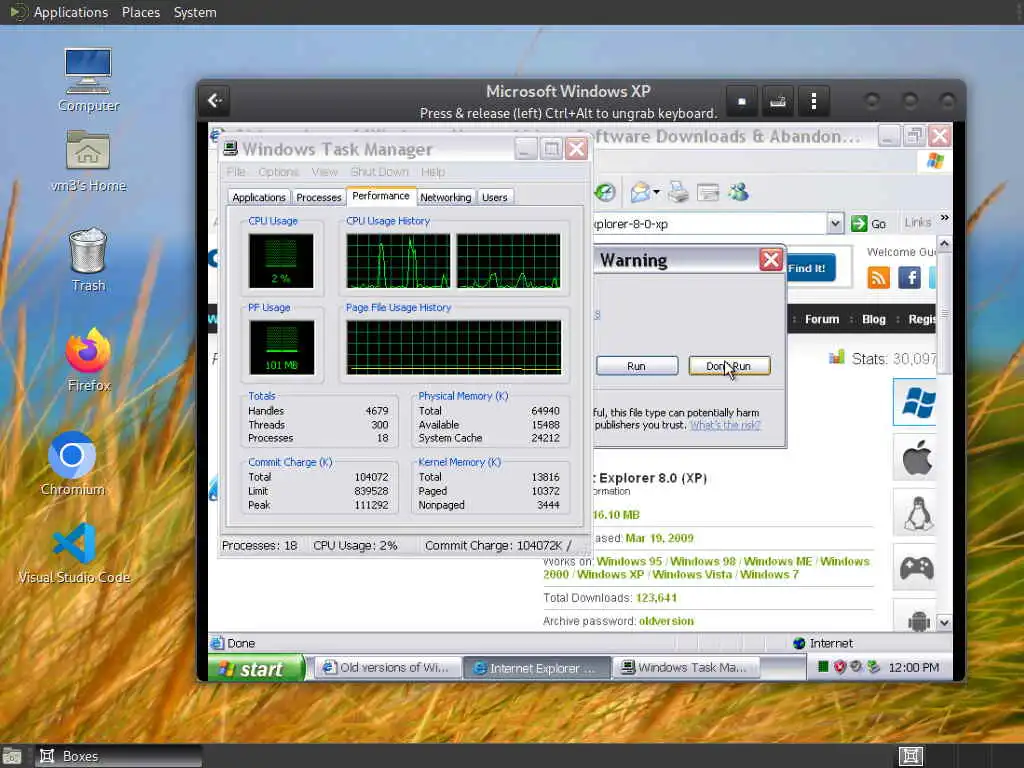Viewport: 1024px width, 768px height.
Task: Open the Options menu in Task Manager
Action: coord(278,172)
